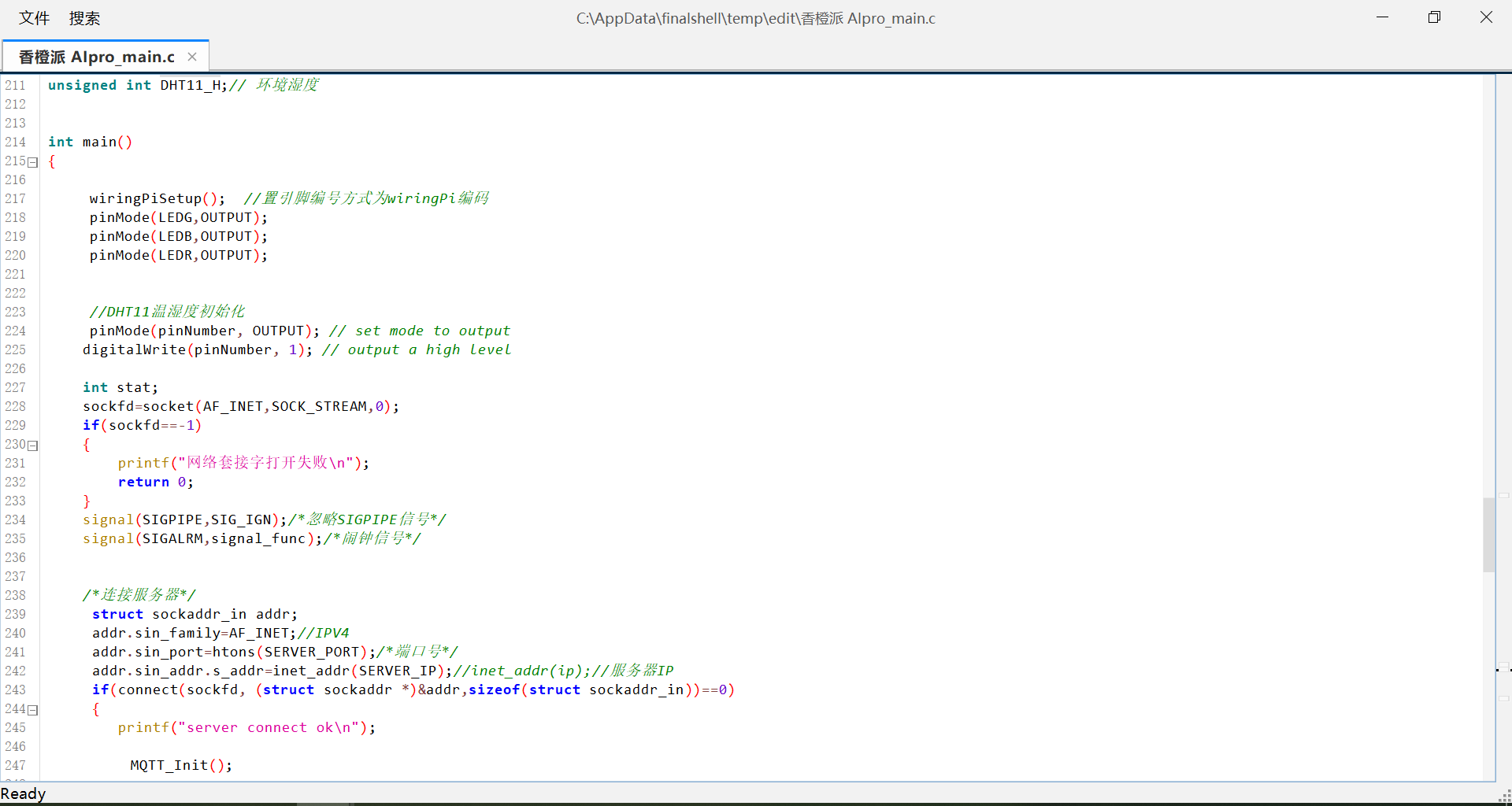Screen dimensions: 1512x806
Task: Collapse the connect block fold at line 244
Action: click(33, 710)
